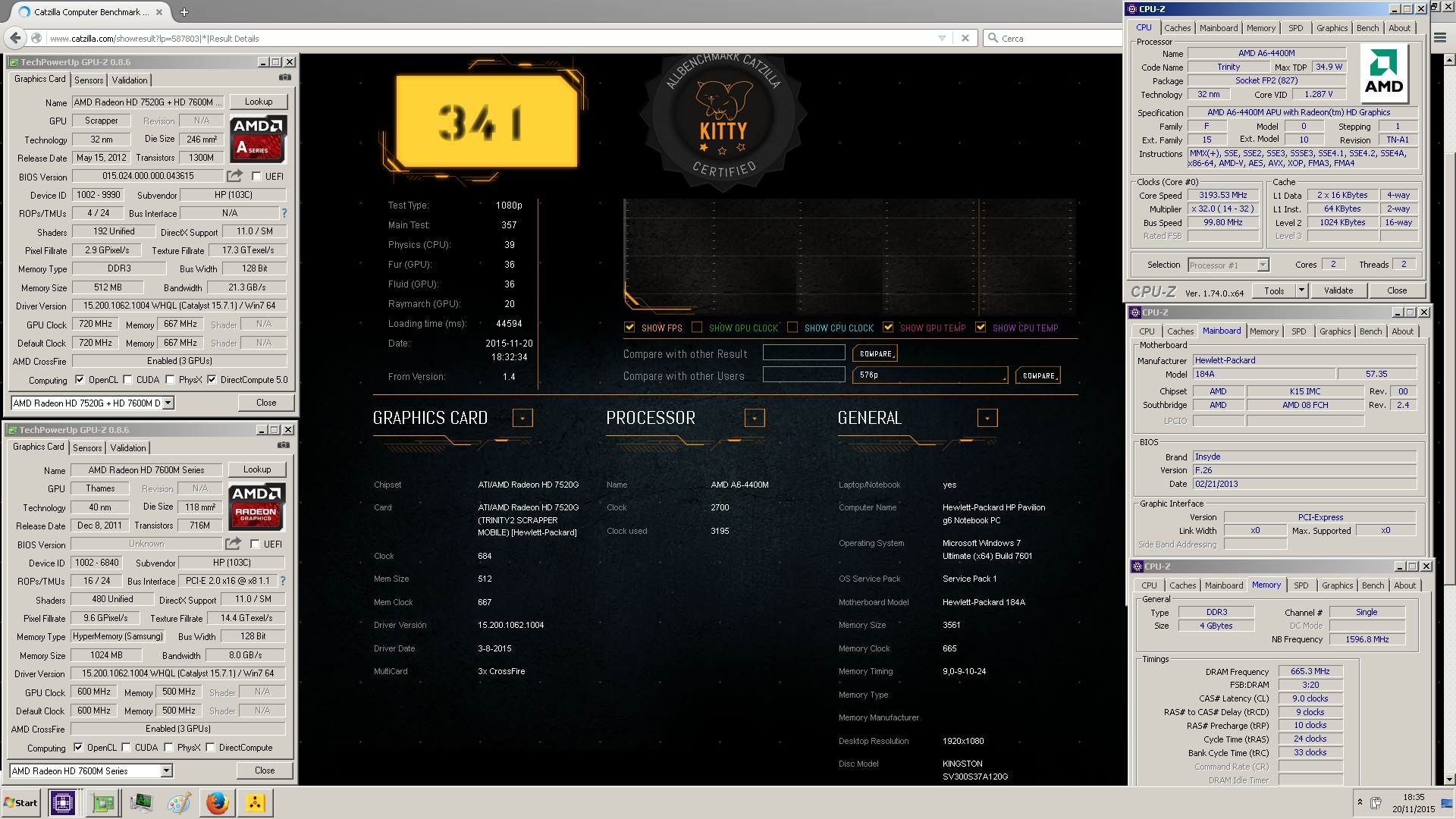Check UEFI box in HD 7600M GPU-Z window
Viewport: 1456px width, 819px height.
255,544
